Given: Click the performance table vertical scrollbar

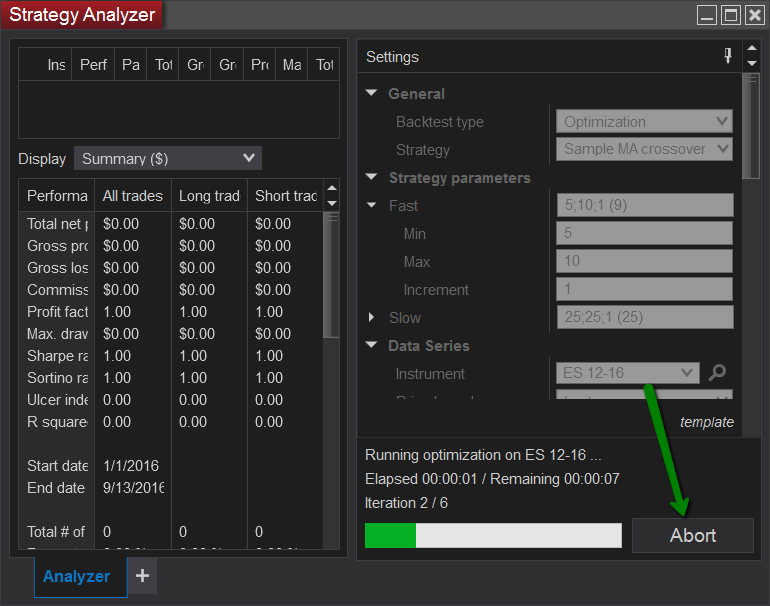Looking at the screenshot, I should pyautogui.click(x=331, y=275).
